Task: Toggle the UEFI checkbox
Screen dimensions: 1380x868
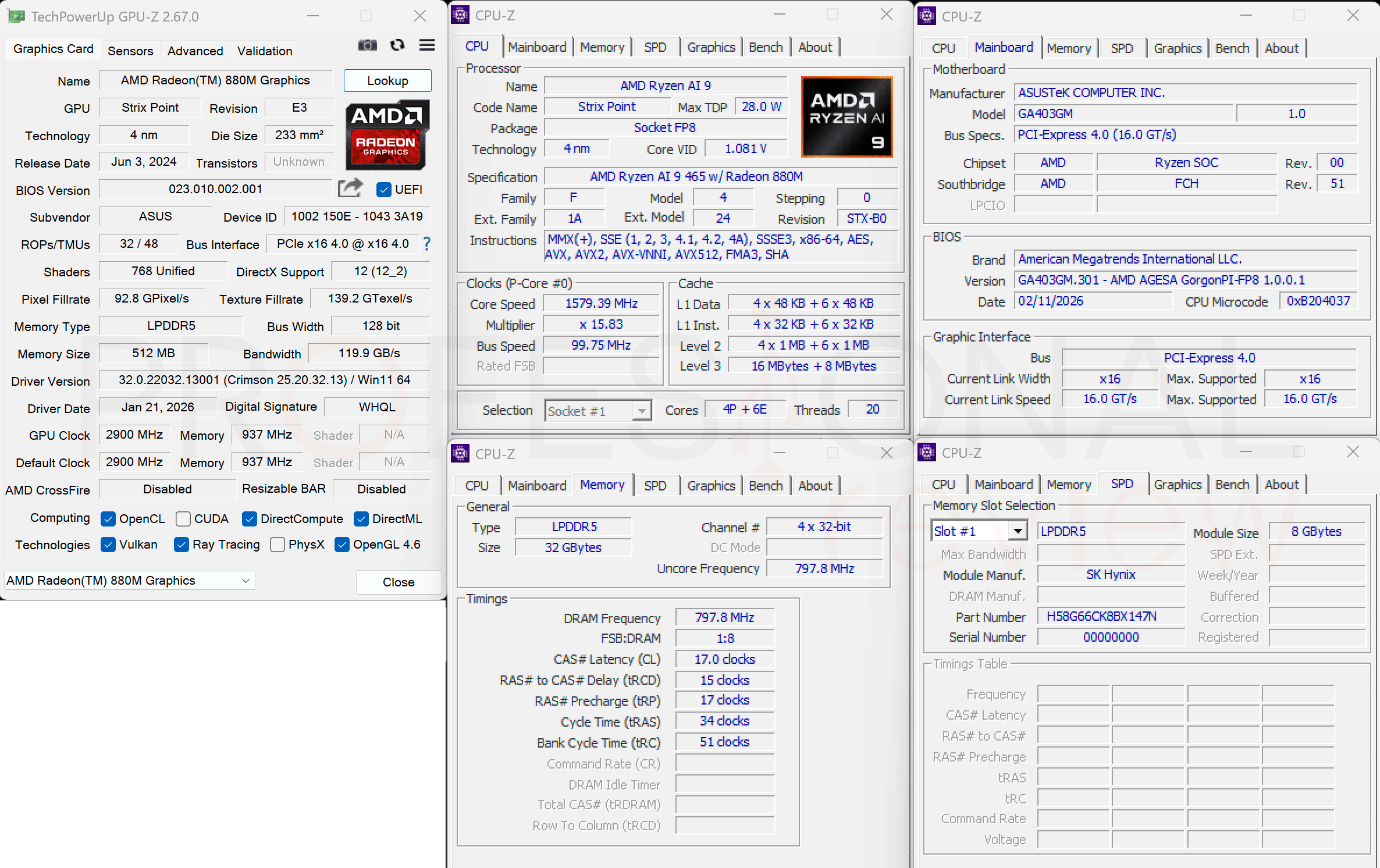Action: pyautogui.click(x=383, y=190)
